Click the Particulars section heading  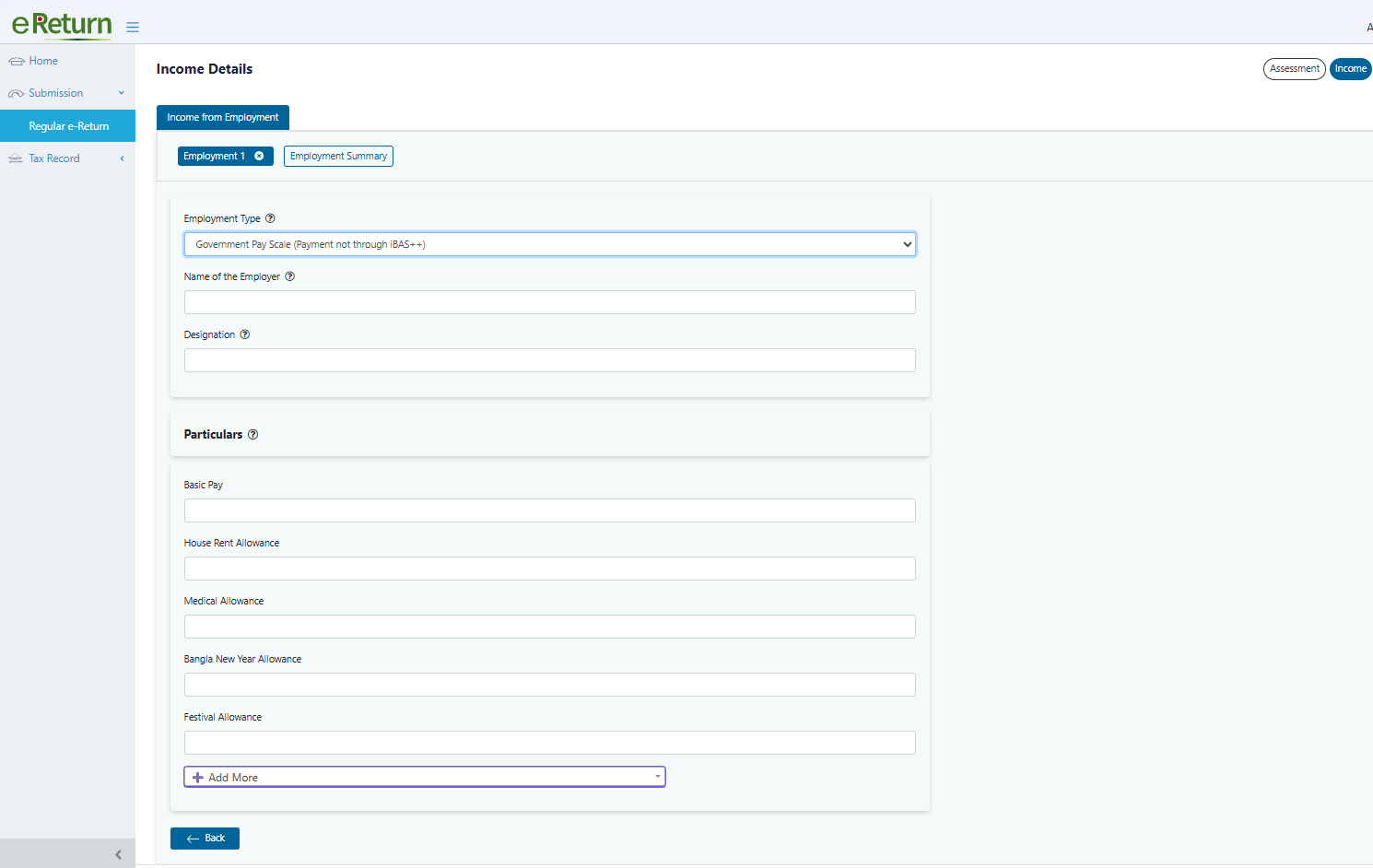pyautogui.click(x=213, y=434)
